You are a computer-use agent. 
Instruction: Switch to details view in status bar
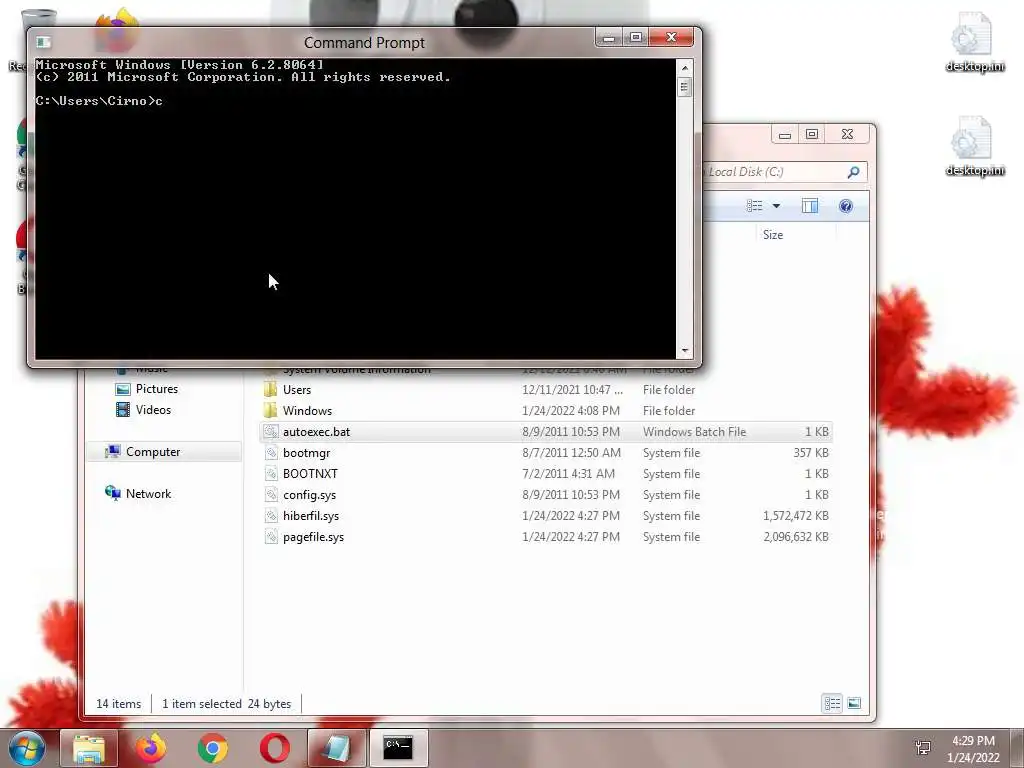[832, 703]
